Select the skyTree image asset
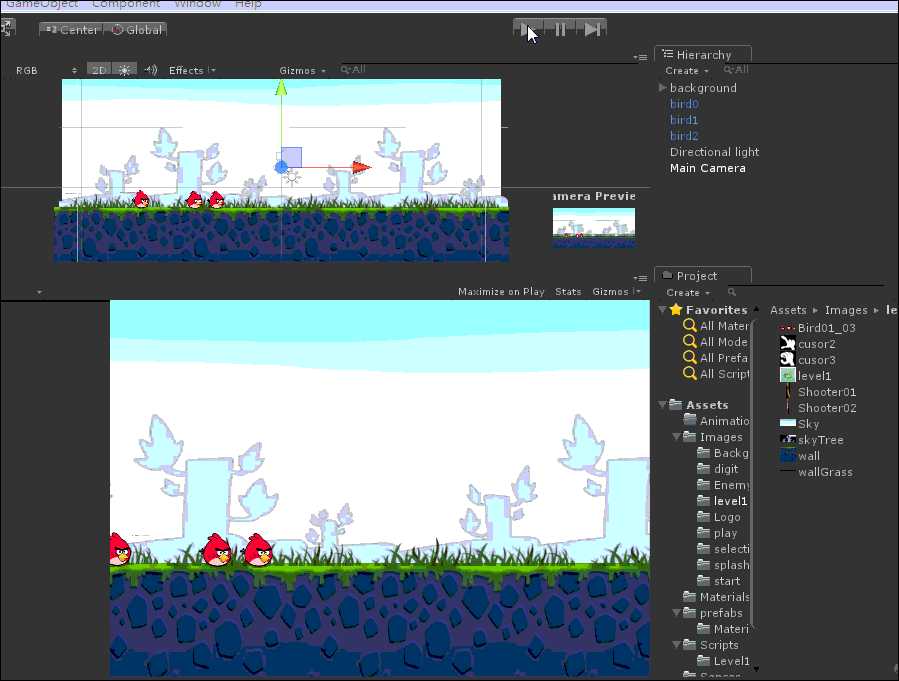The width and height of the screenshot is (899, 681). pyautogui.click(x=812, y=440)
